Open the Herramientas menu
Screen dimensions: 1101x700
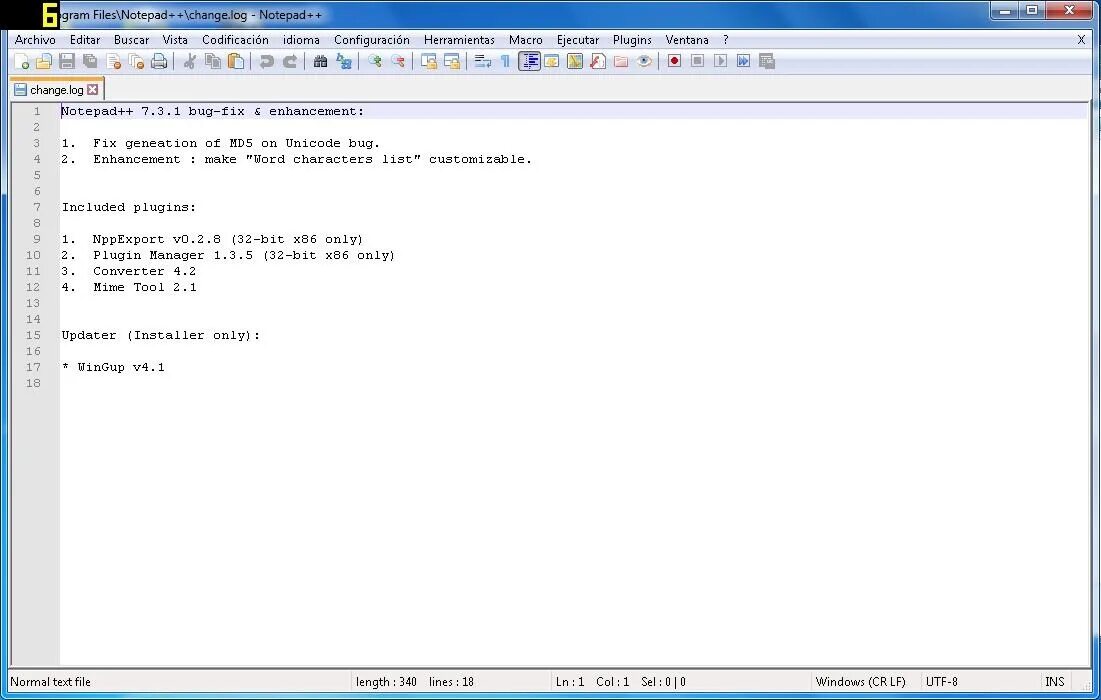(459, 40)
